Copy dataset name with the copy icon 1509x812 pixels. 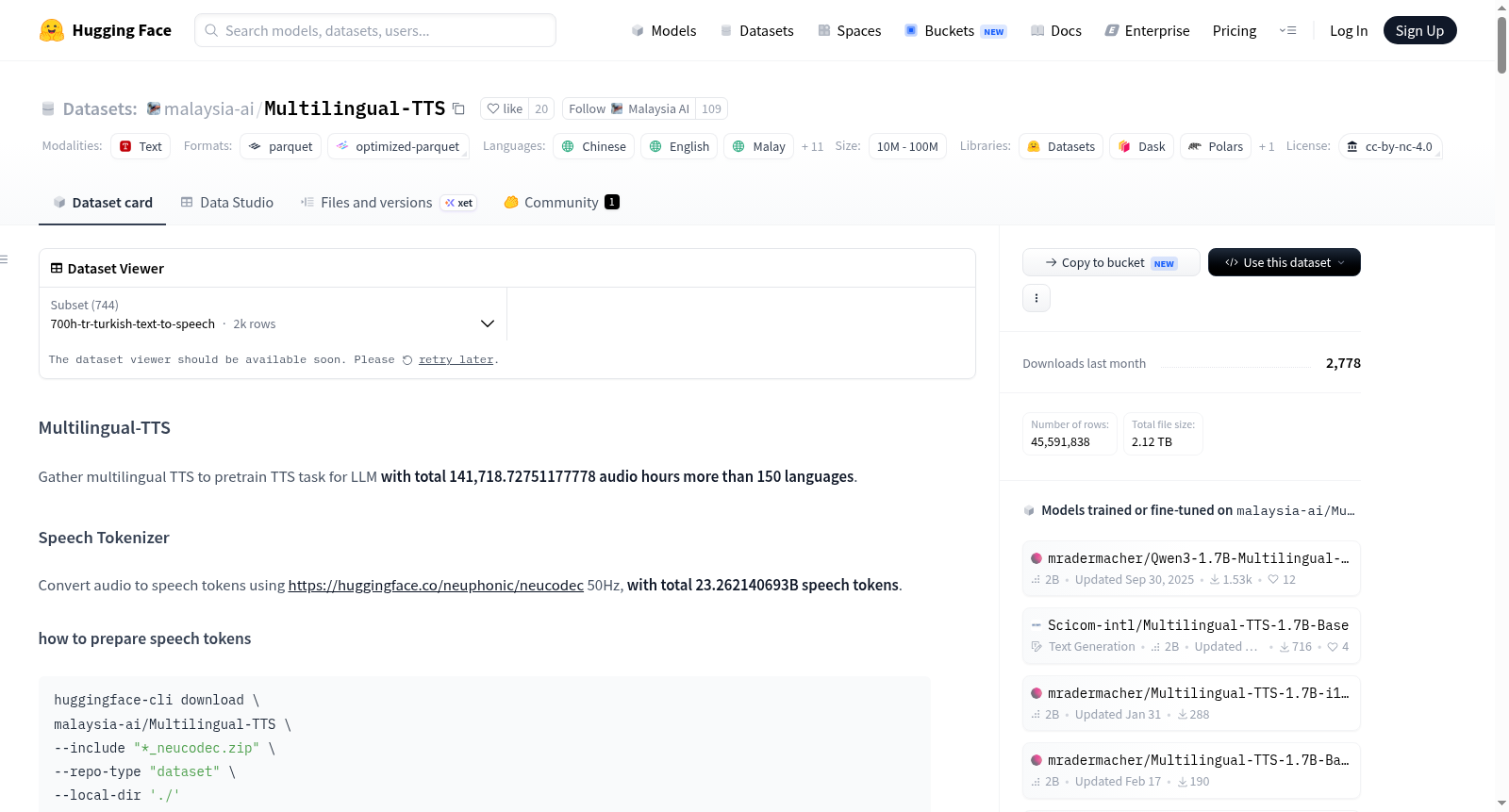pyautogui.click(x=458, y=108)
